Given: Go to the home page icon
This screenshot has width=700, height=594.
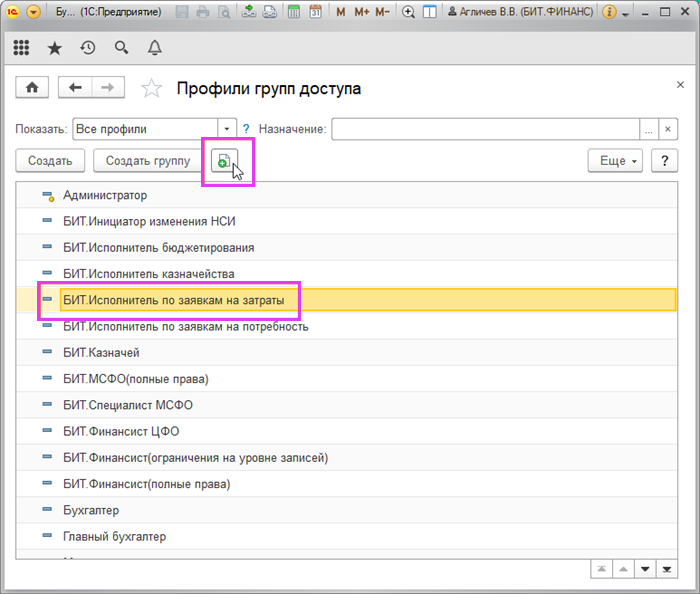Looking at the screenshot, I should click(x=32, y=88).
